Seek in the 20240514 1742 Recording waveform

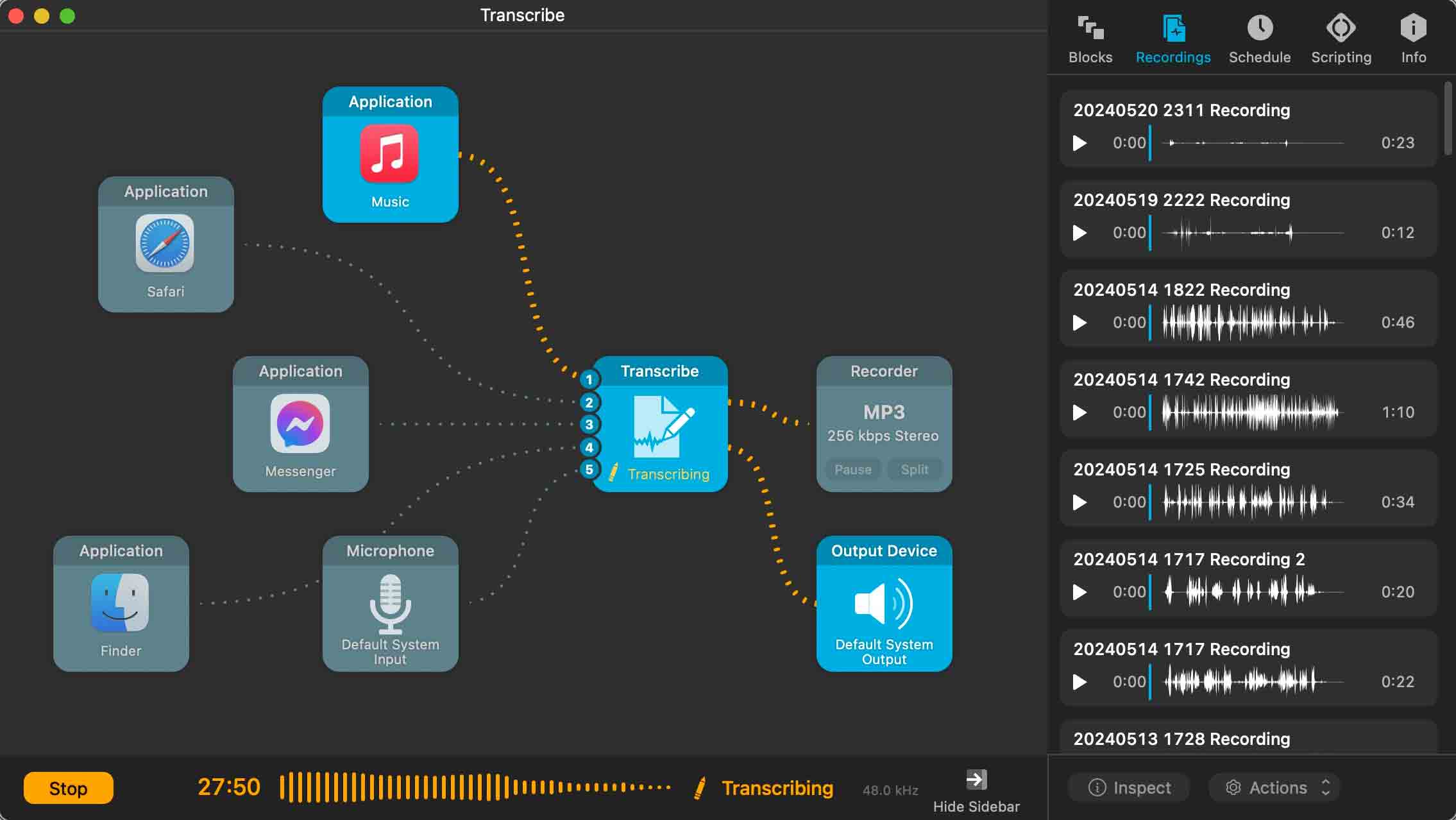1253,412
